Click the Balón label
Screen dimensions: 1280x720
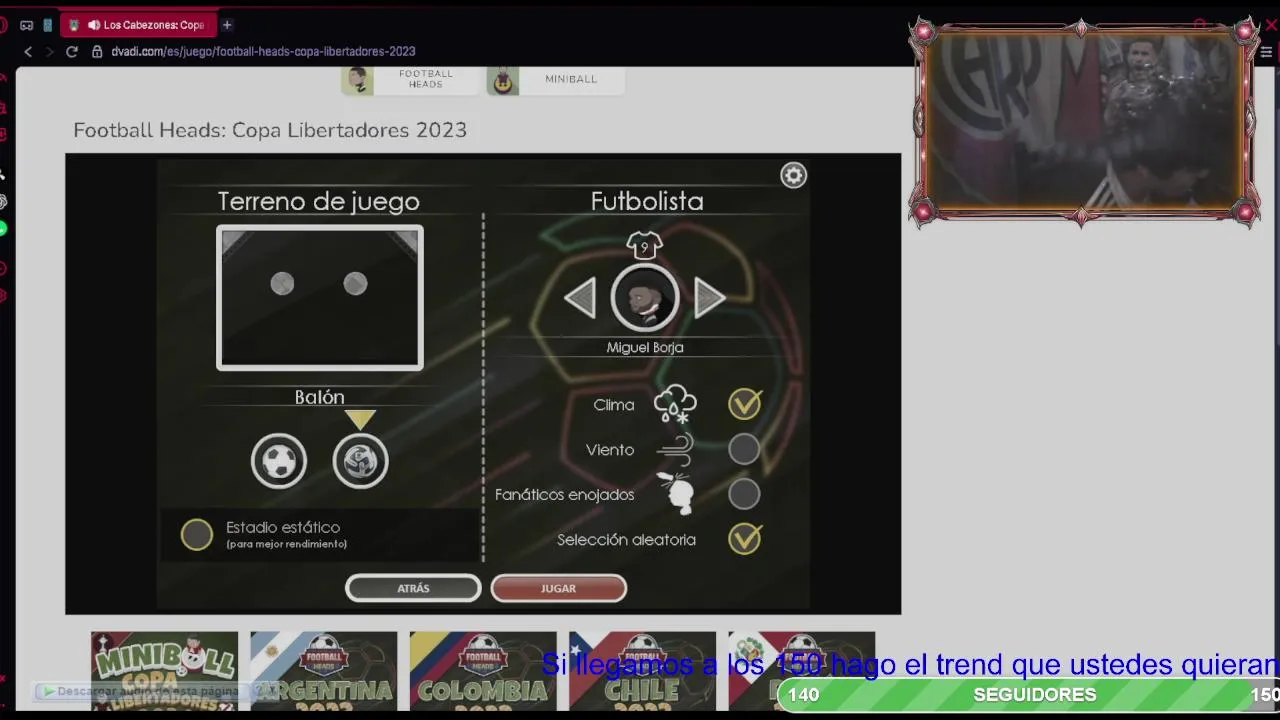pos(319,397)
